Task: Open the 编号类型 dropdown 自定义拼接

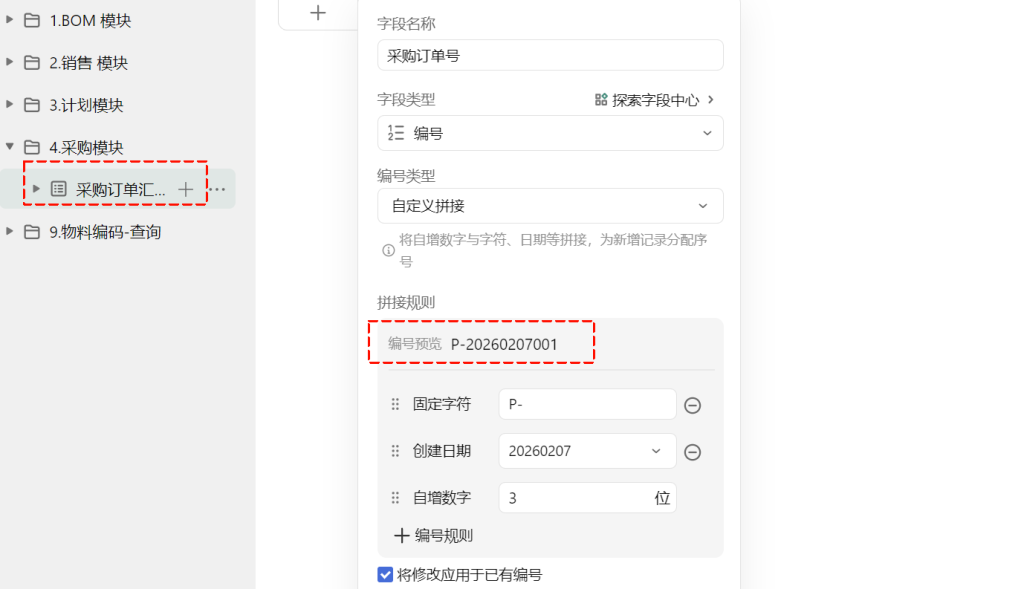Action: point(550,206)
